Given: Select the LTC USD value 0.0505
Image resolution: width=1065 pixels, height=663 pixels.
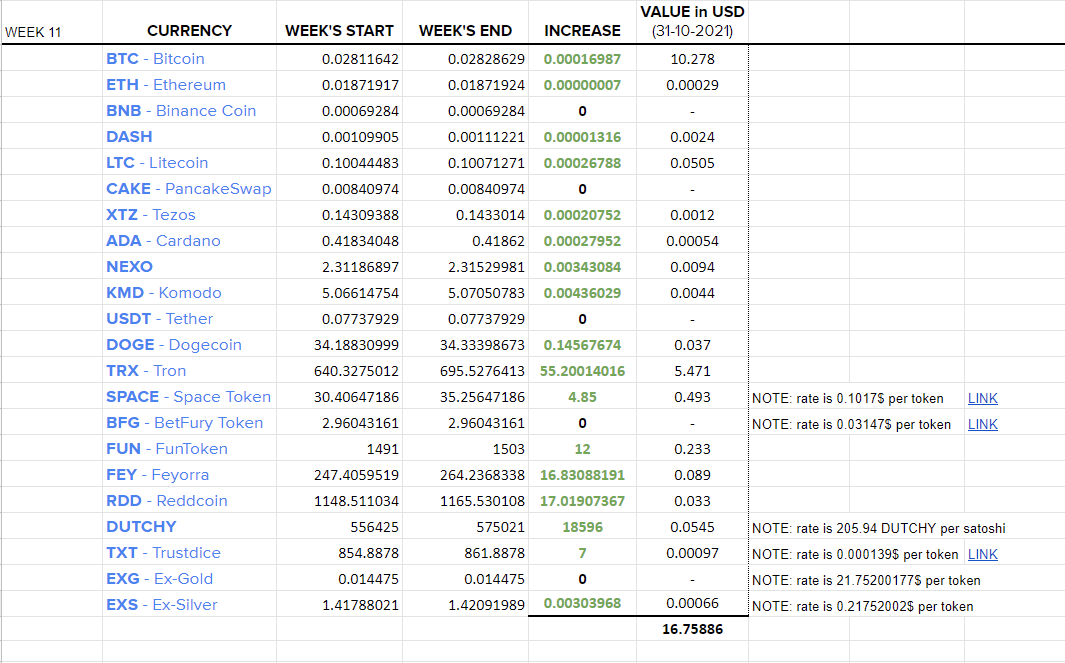Looking at the screenshot, I should pos(692,163).
